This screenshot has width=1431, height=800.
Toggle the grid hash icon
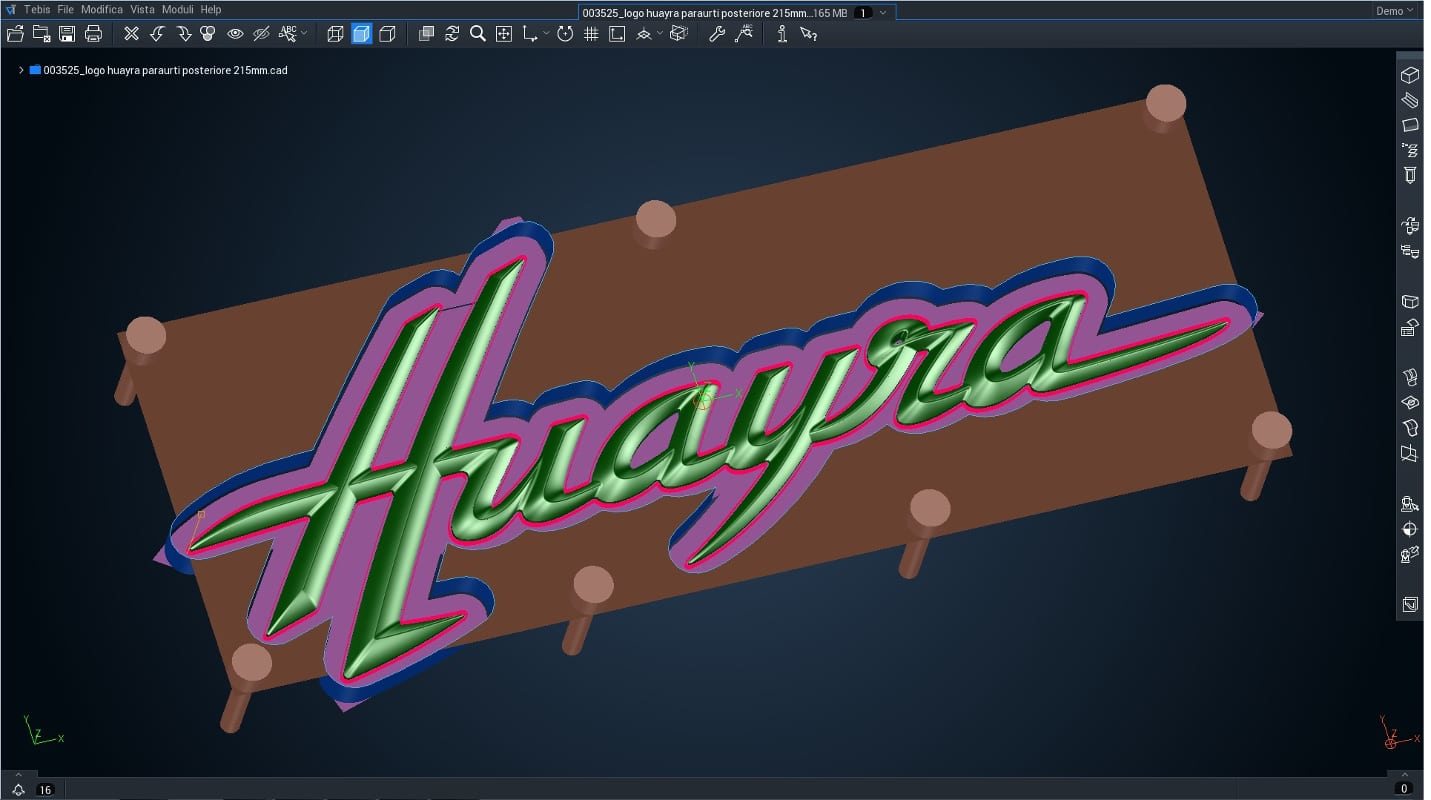tap(591, 34)
